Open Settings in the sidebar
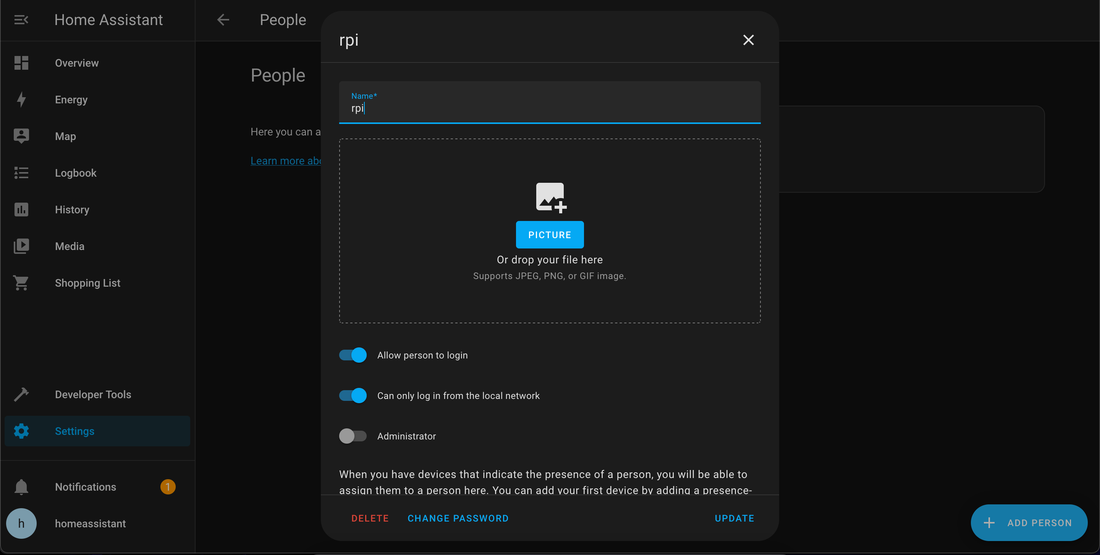 pos(75,432)
